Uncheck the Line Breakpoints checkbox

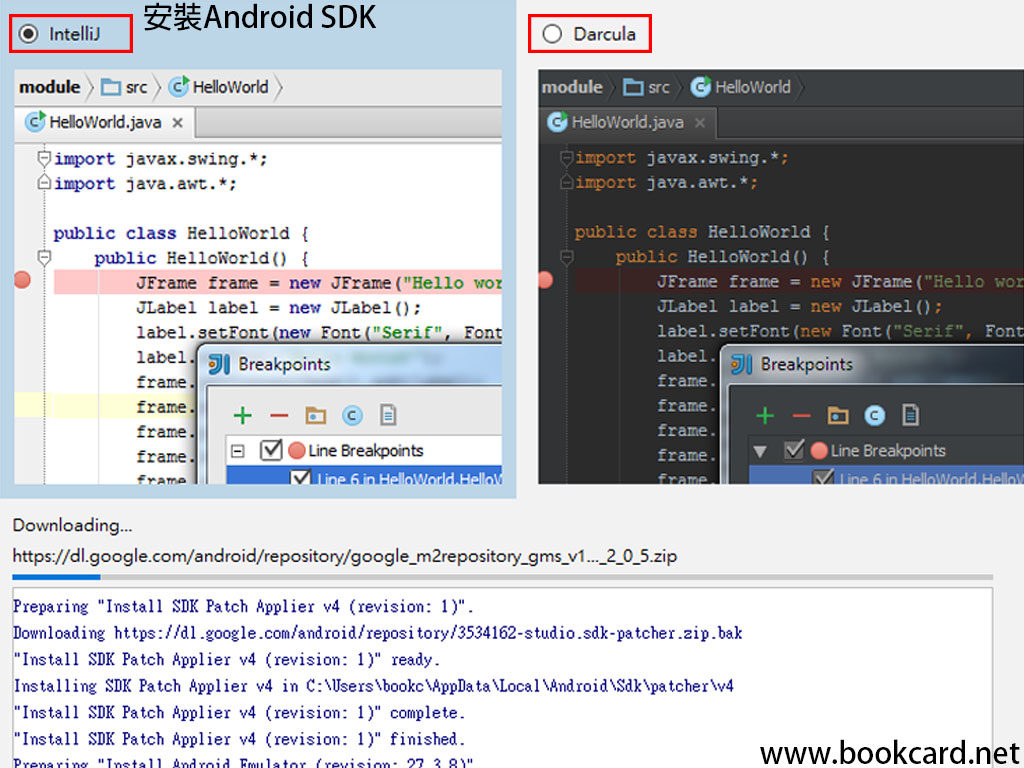coord(273,450)
